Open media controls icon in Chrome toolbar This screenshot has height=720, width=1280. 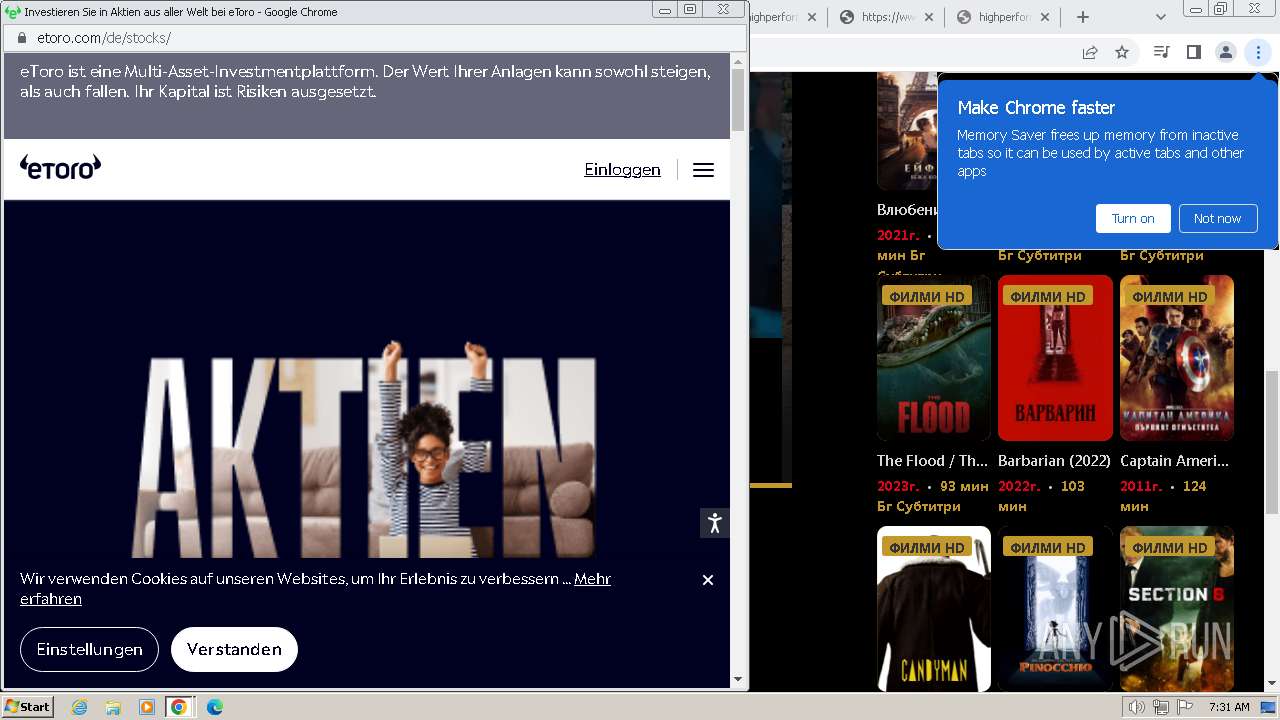tap(1161, 52)
